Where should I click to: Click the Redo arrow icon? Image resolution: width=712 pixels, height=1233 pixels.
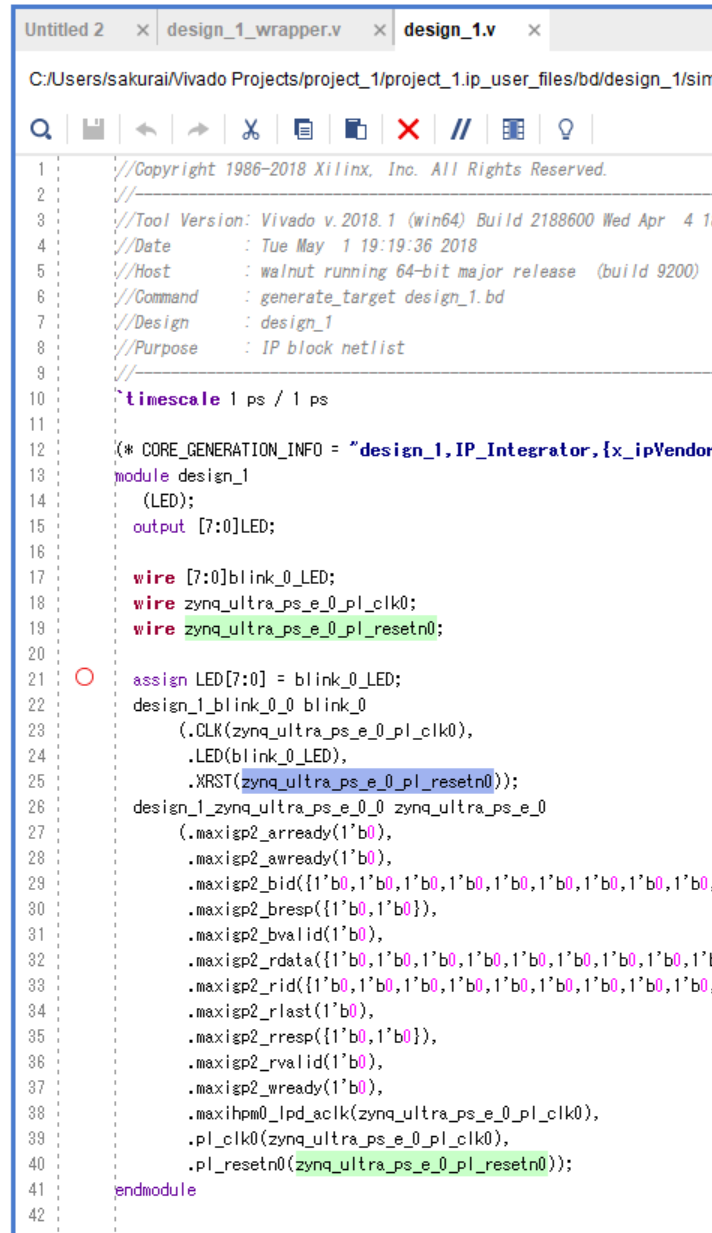[198, 128]
